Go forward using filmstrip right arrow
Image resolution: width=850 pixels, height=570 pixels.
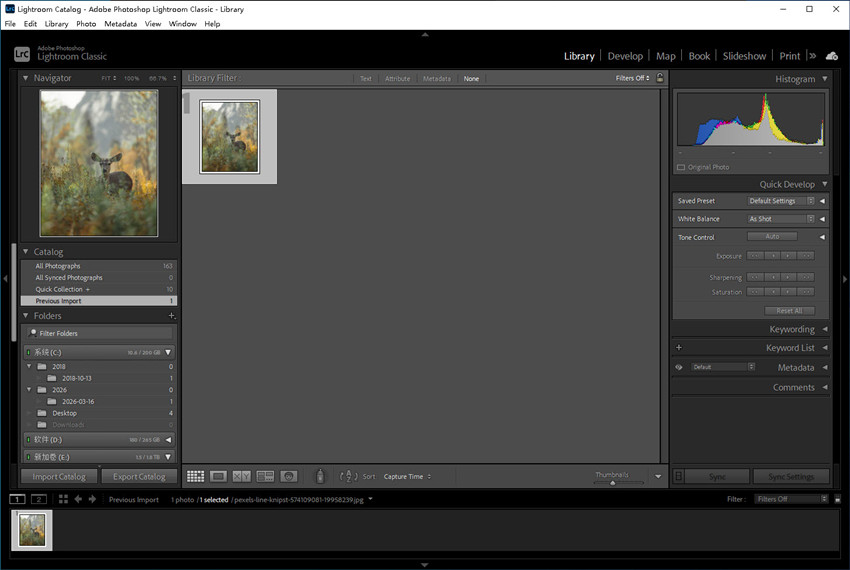92,499
